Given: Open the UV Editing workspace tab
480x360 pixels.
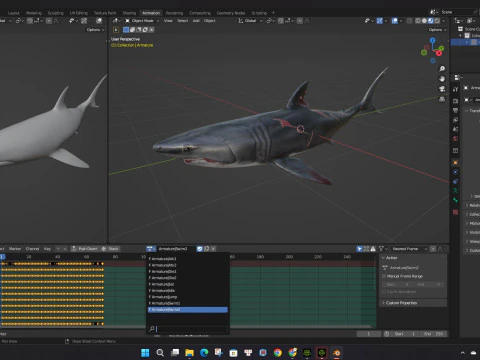Looking at the screenshot, I should 79,13.
